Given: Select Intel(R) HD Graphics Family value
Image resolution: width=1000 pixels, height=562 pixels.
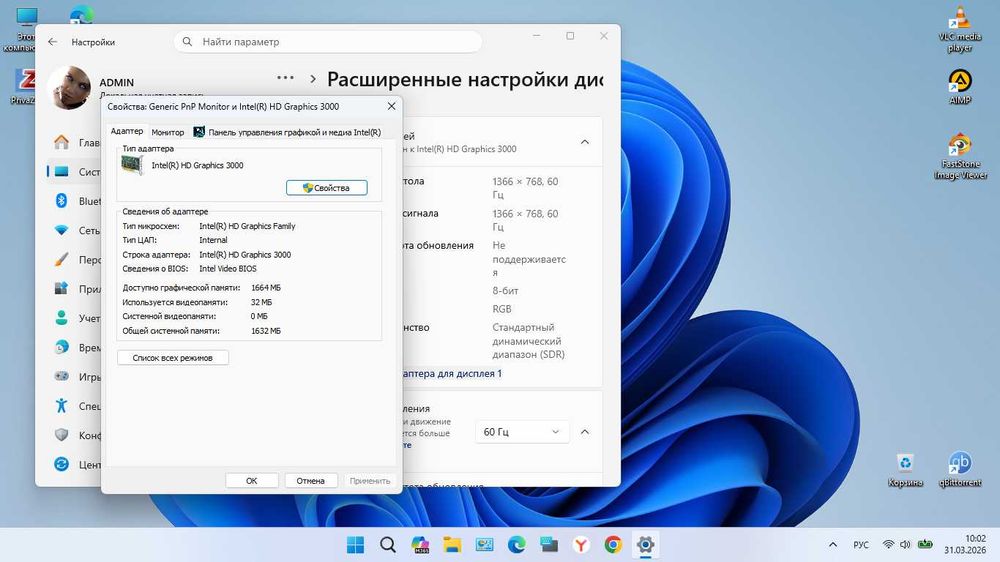Looking at the screenshot, I should 247,226.
